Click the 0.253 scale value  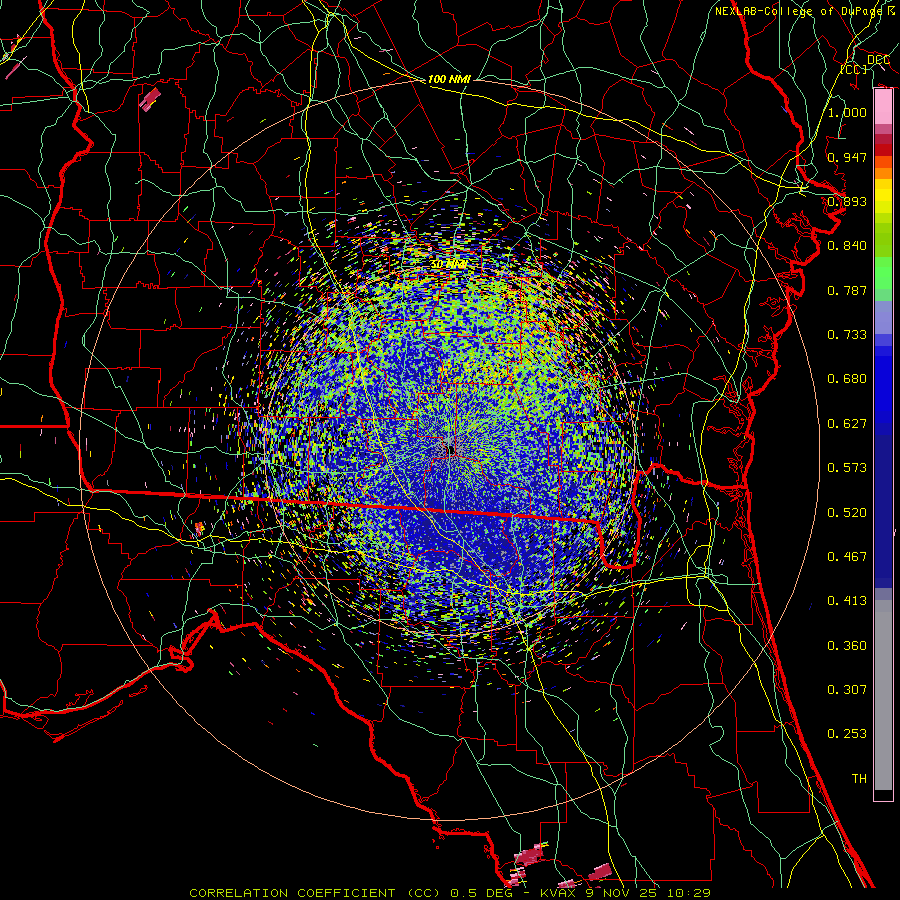[x=847, y=734]
